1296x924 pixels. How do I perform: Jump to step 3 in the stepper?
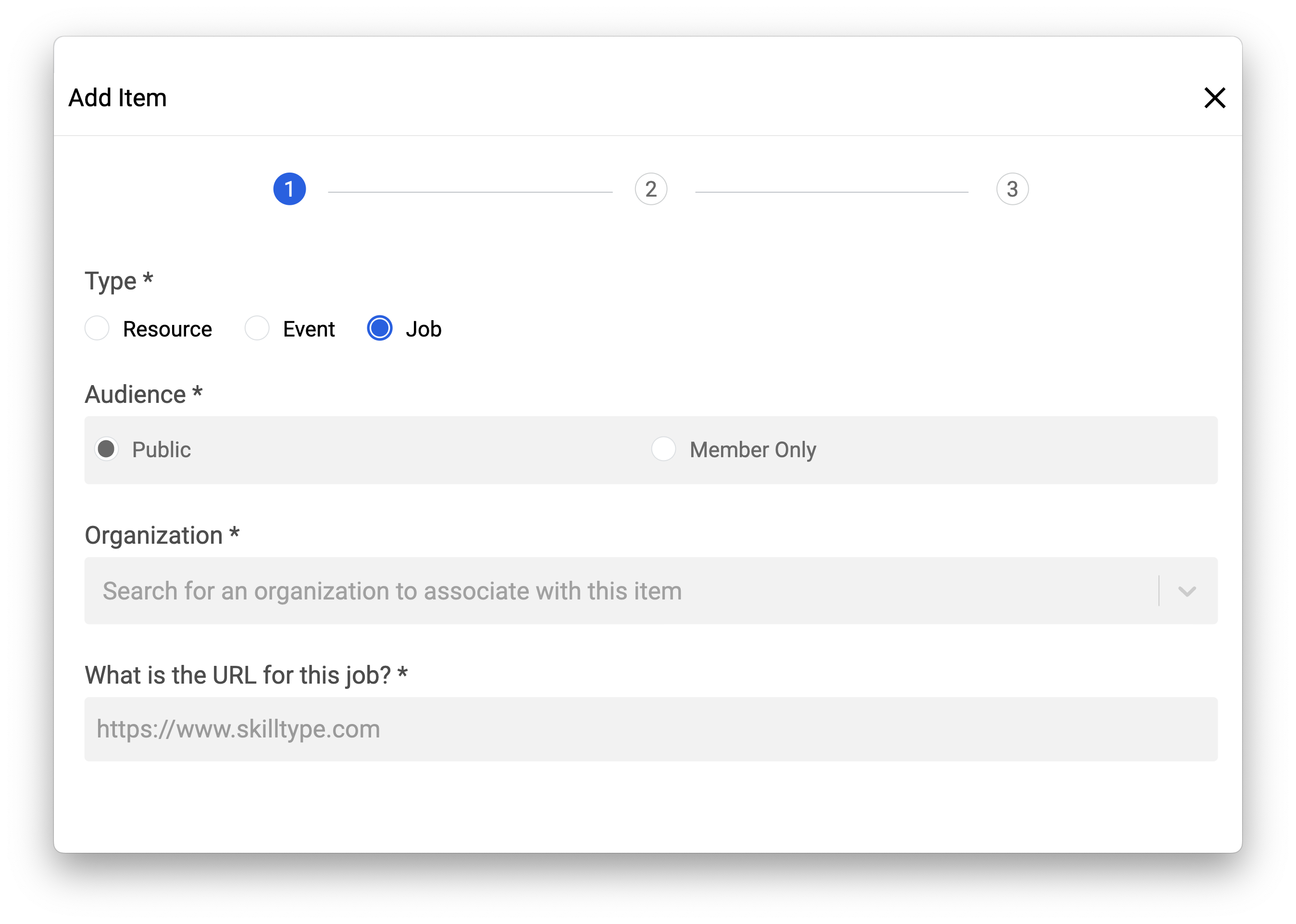(x=1012, y=189)
